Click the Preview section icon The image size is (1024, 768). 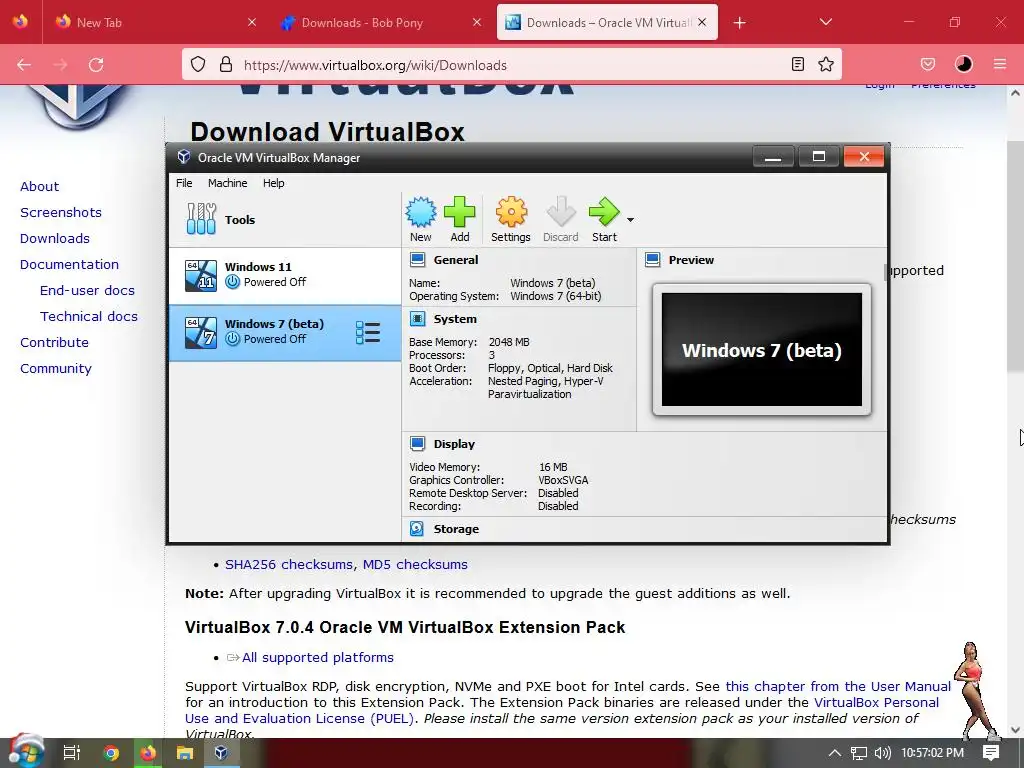(652, 260)
